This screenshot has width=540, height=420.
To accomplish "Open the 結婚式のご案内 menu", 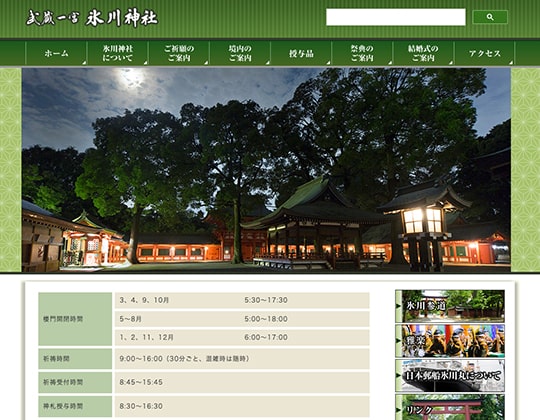I will [423, 53].
